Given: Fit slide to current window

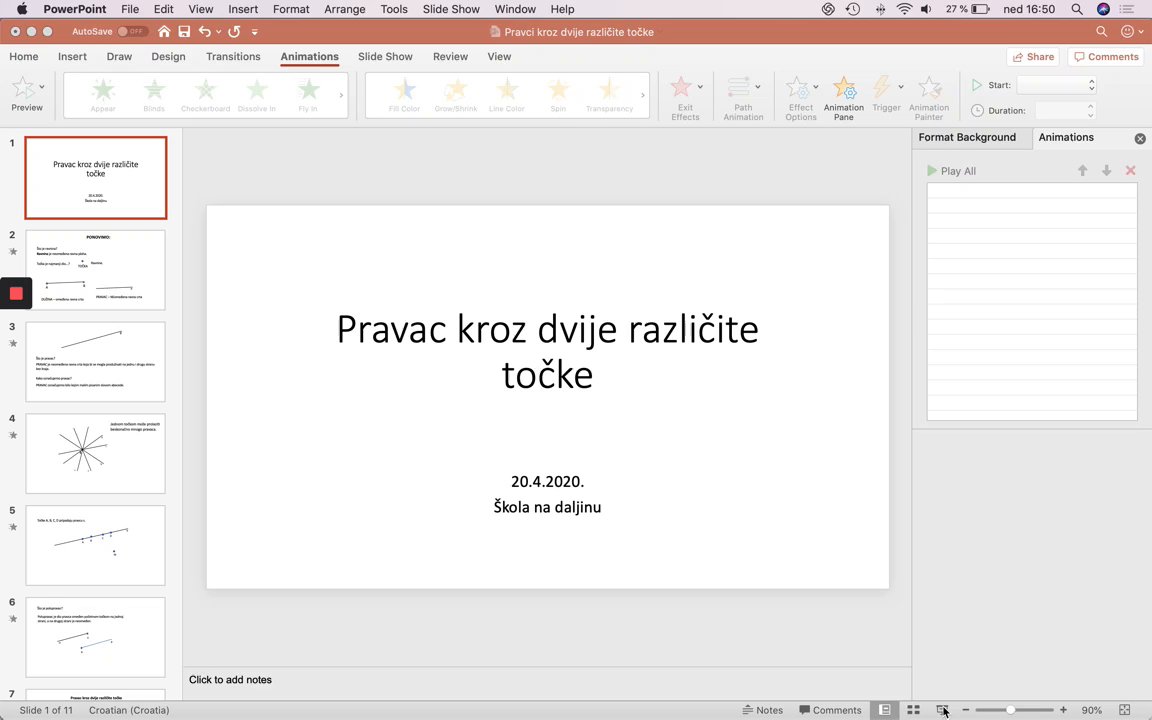Looking at the screenshot, I should pyautogui.click(x=1124, y=710).
